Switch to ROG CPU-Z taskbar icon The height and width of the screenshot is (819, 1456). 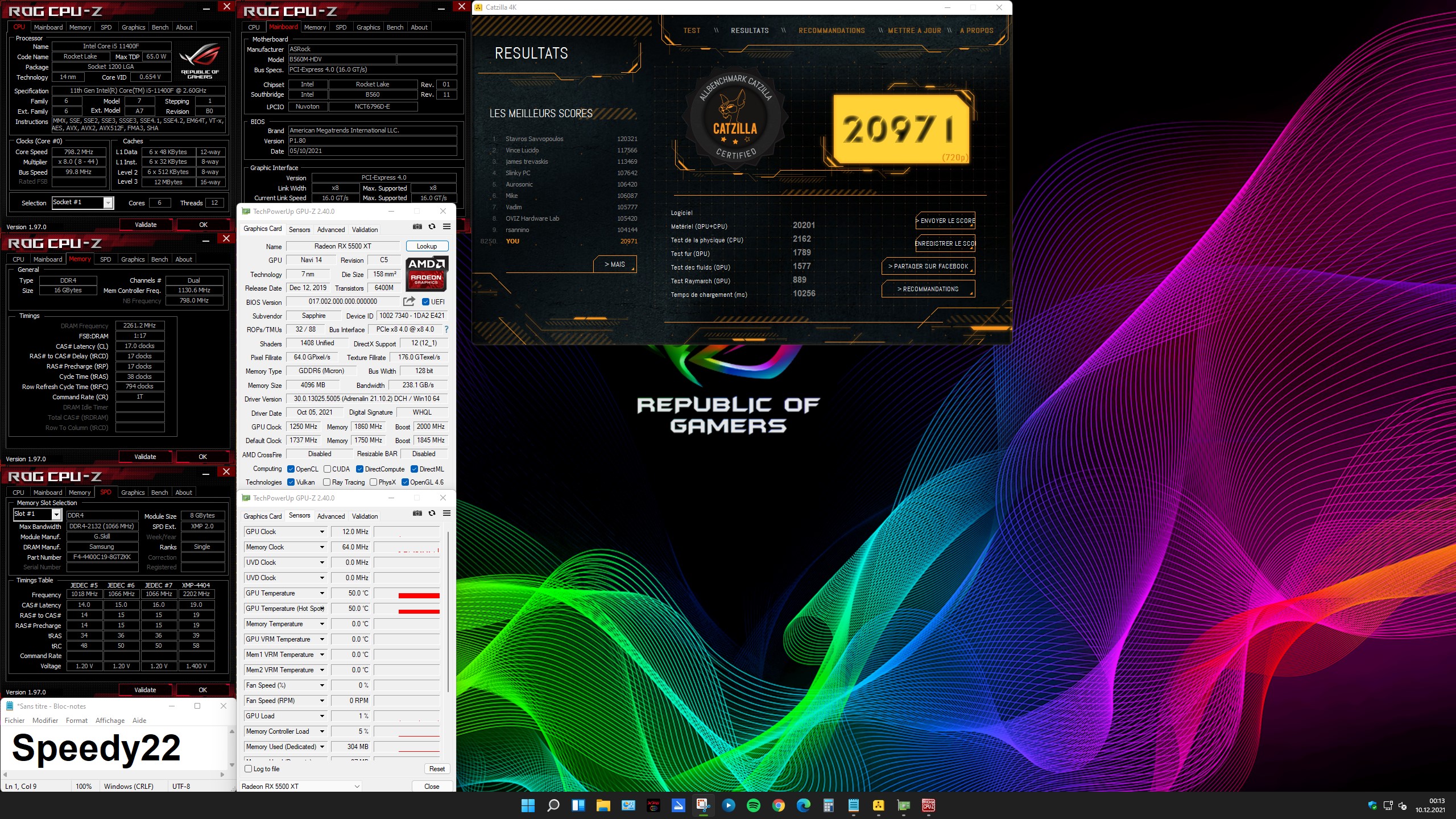pyautogui.click(x=929, y=805)
